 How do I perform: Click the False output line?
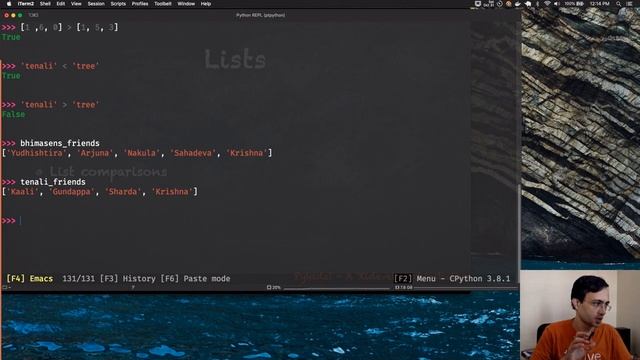point(13,115)
